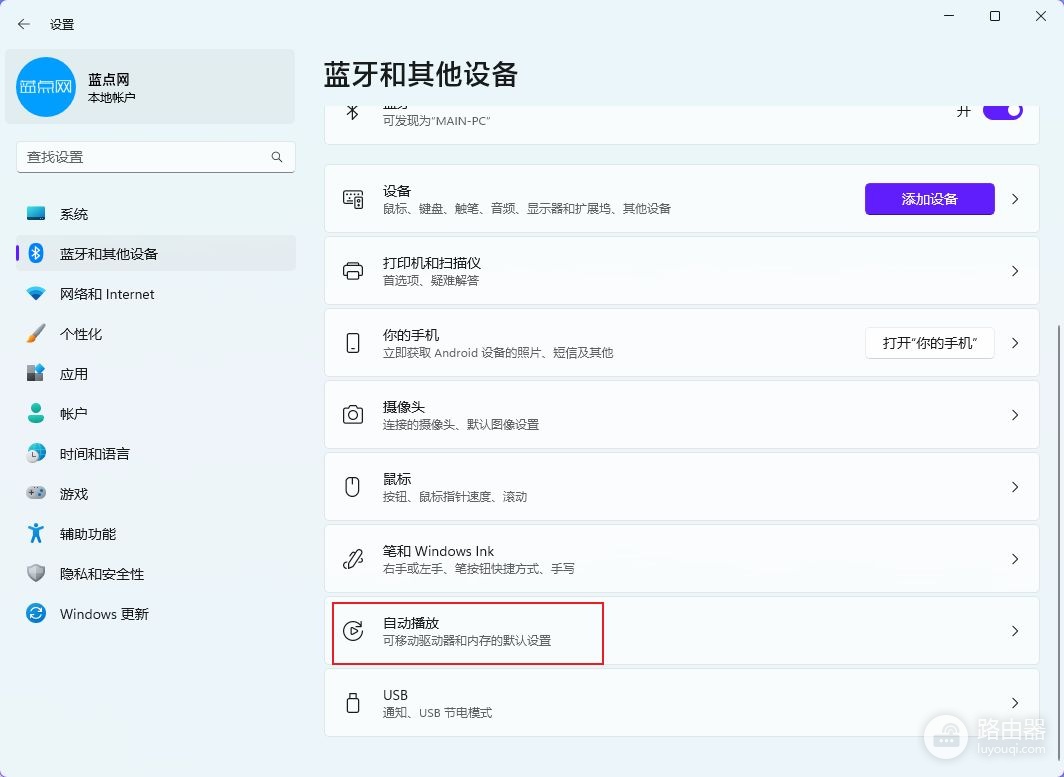Open 个性化 settings category
This screenshot has height=777, width=1064.
point(156,333)
